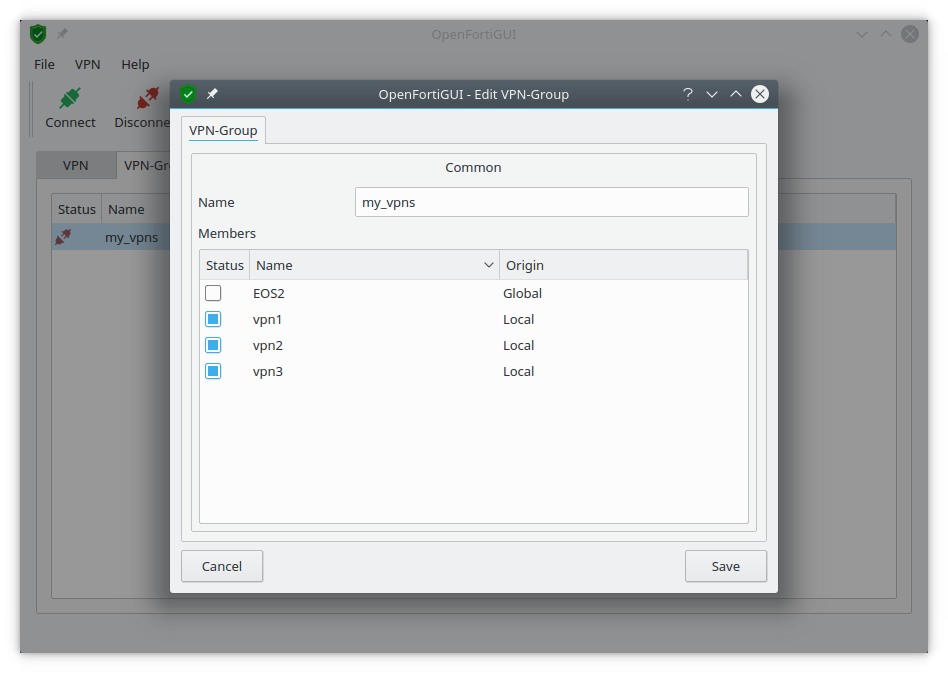Uncheck the vpn2 member checkbox

(x=213, y=345)
